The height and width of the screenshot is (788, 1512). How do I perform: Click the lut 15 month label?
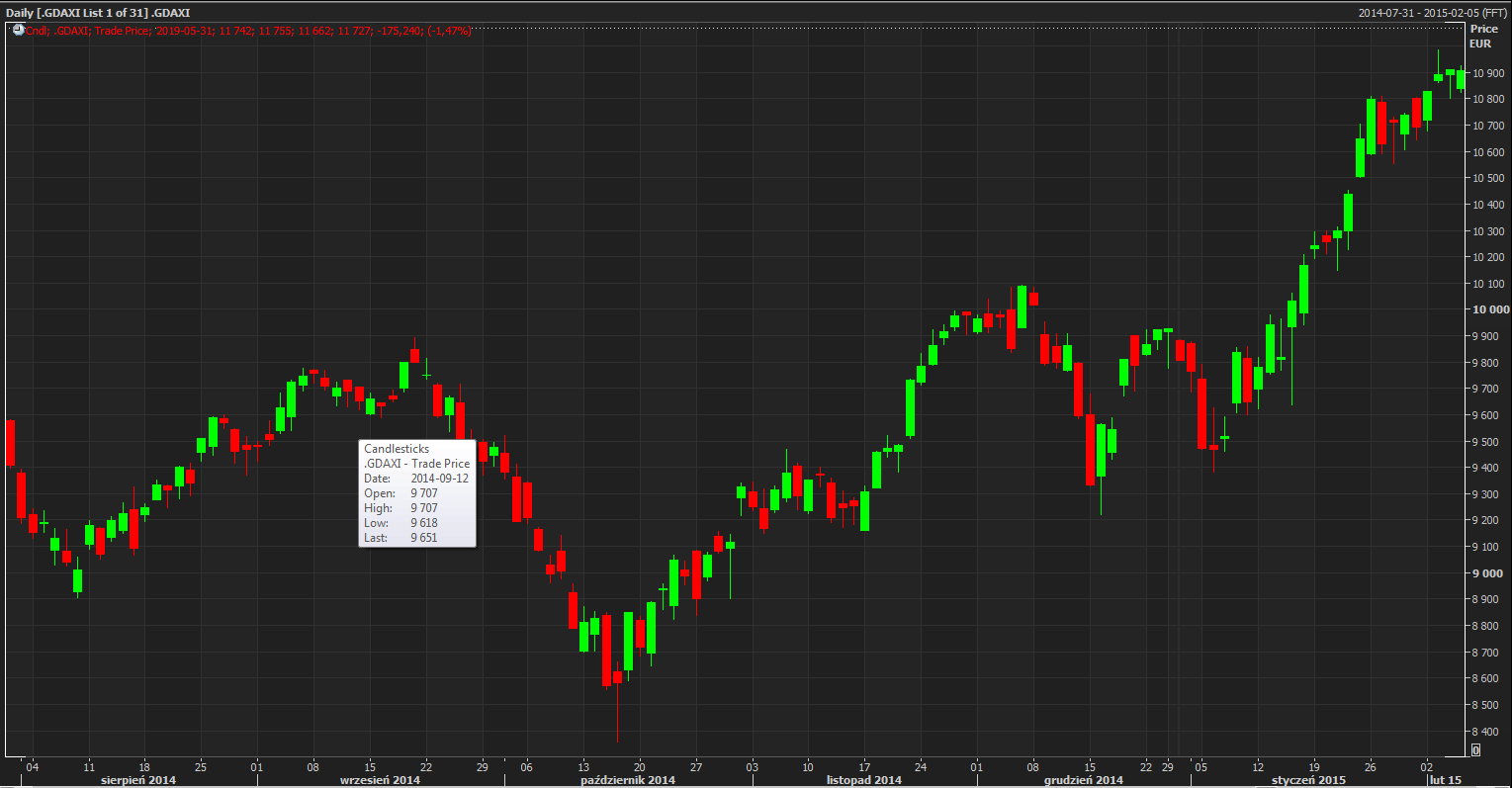click(x=1445, y=780)
